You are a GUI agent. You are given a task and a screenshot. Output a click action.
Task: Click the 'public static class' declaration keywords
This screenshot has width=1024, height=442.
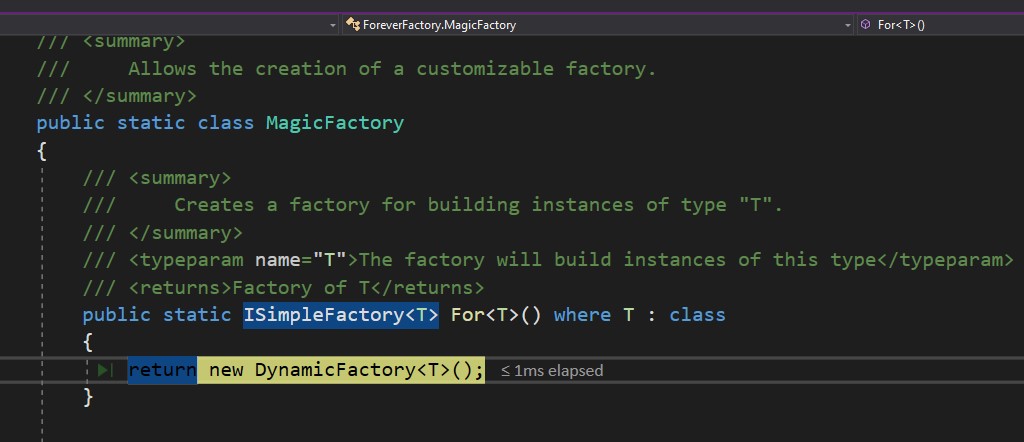(x=145, y=123)
